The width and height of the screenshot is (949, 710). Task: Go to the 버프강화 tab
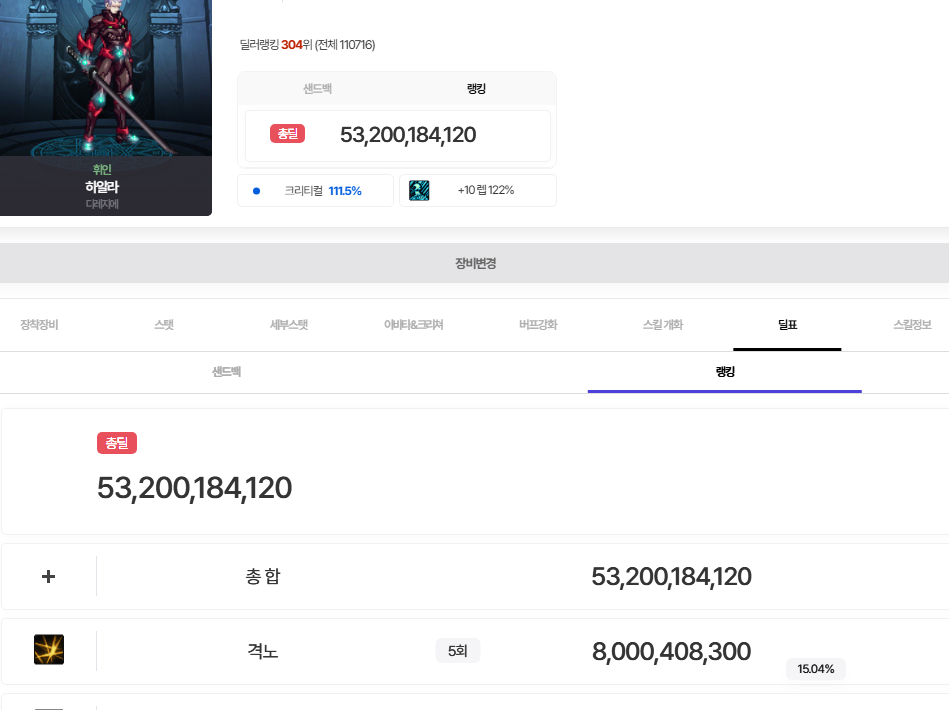click(x=538, y=325)
